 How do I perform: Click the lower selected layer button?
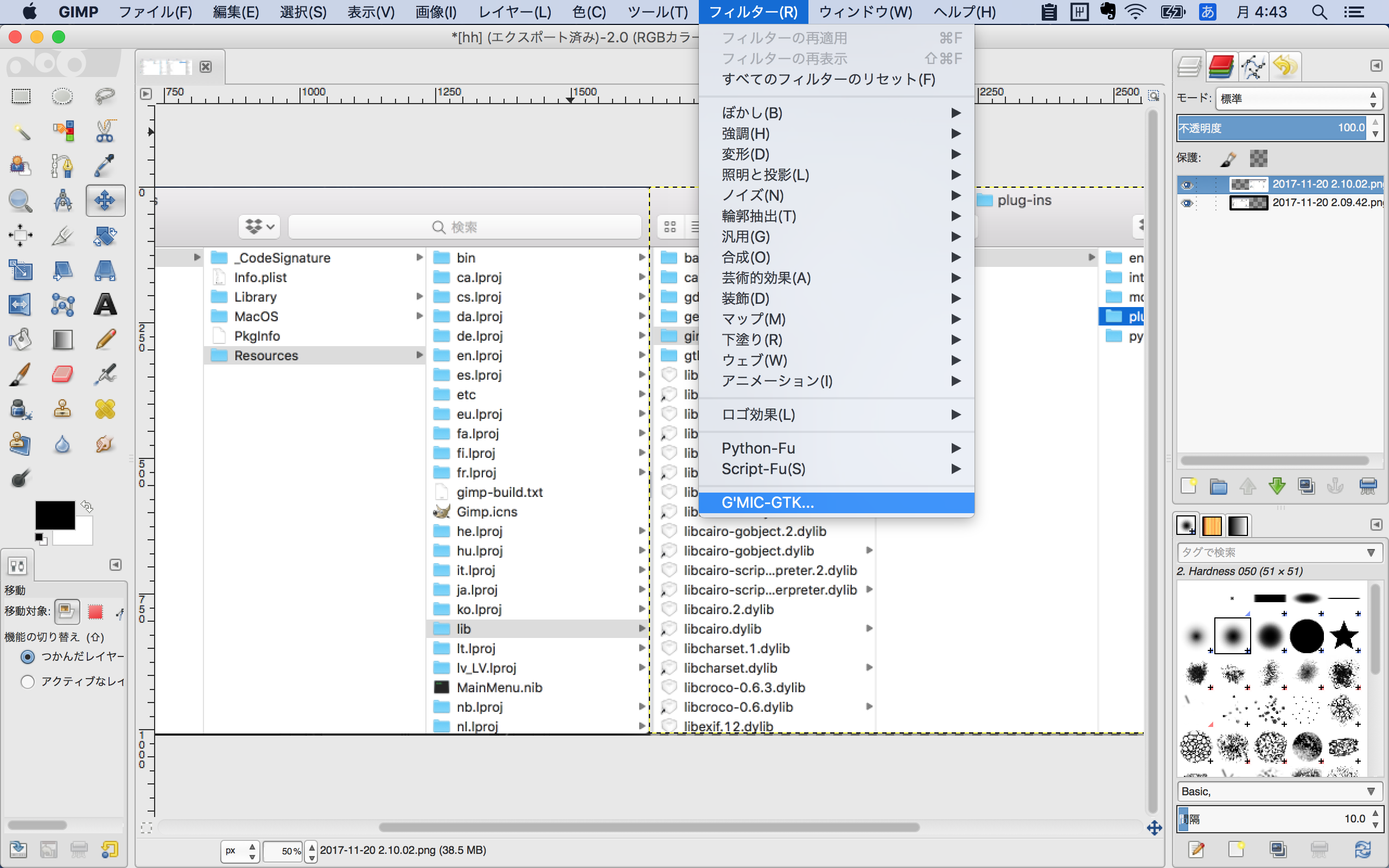click(x=1277, y=486)
